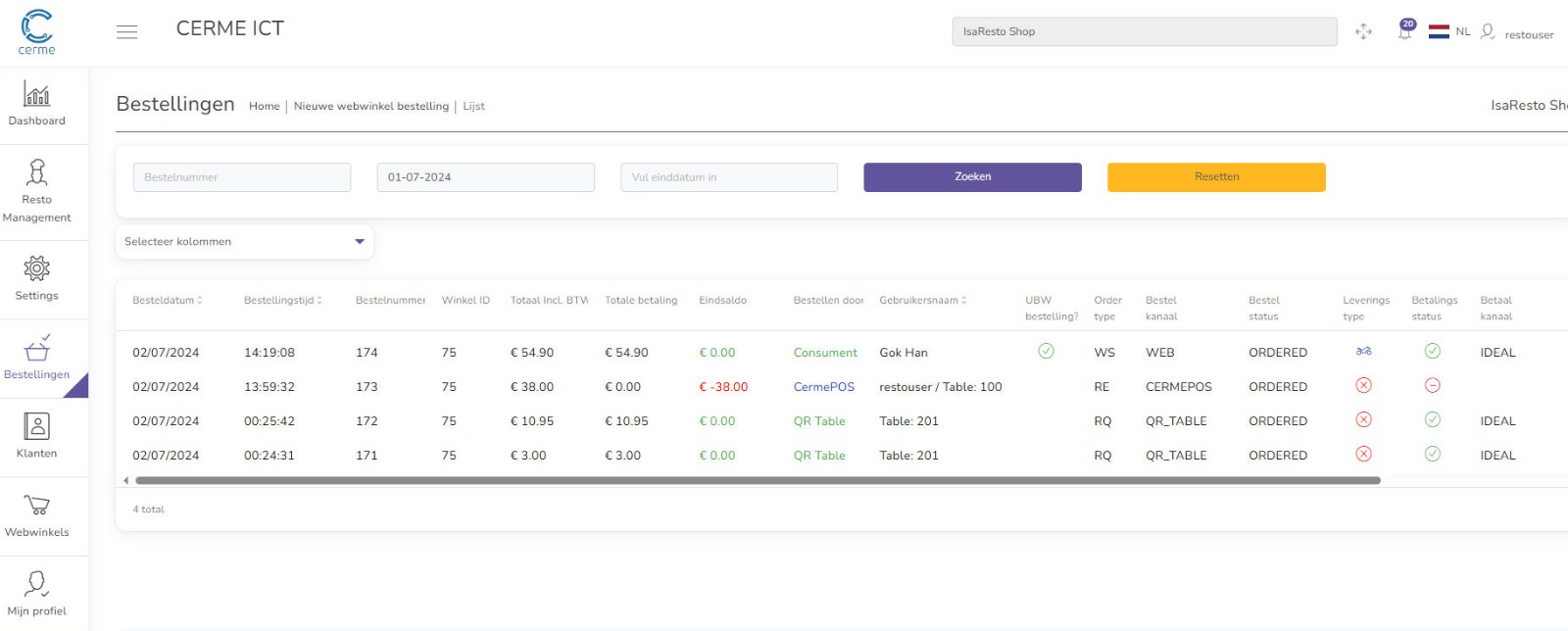Click Consument in order 174 row
This screenshot has height=631, width=1568.
click(825, 353)
